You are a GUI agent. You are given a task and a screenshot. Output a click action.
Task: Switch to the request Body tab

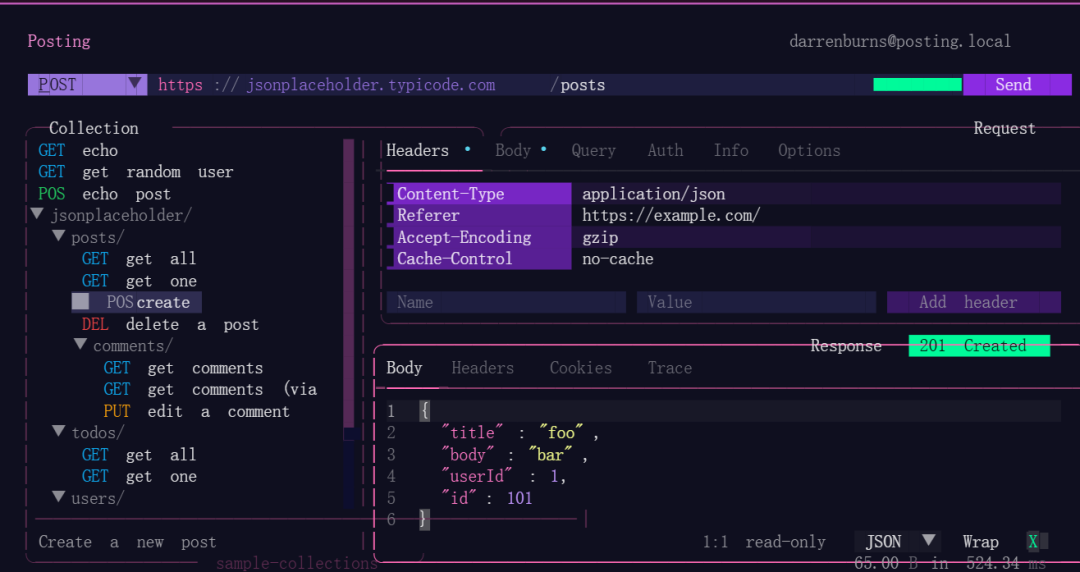pos(513,150)
